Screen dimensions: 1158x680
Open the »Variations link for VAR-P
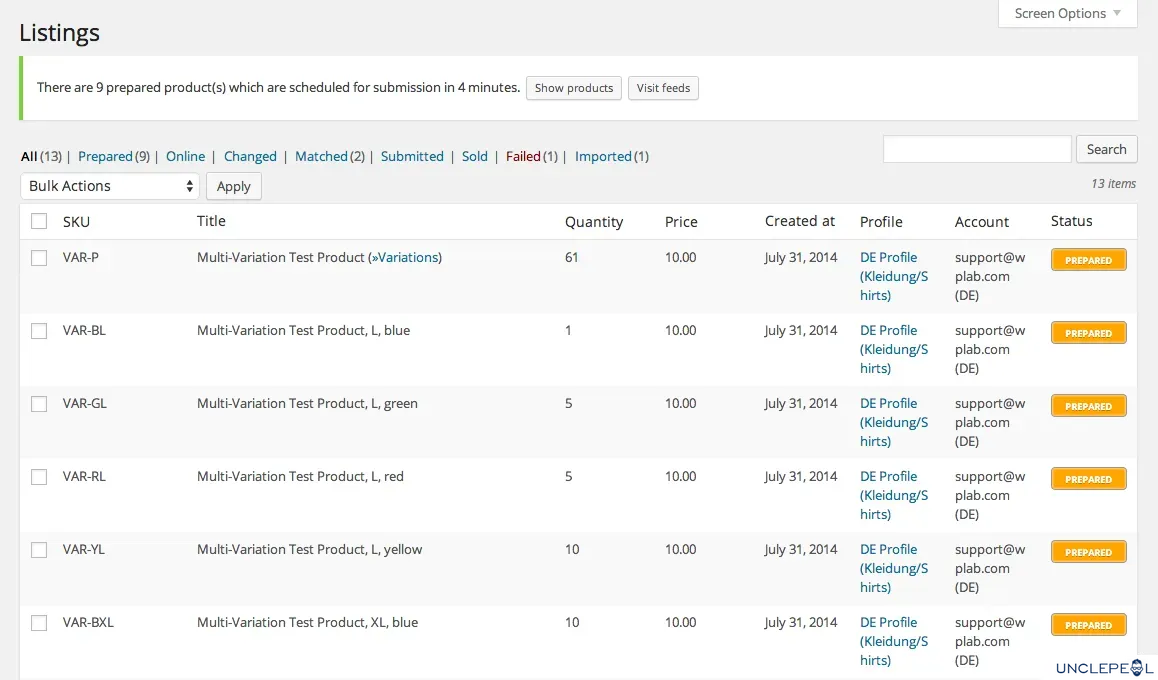[405, 258]
